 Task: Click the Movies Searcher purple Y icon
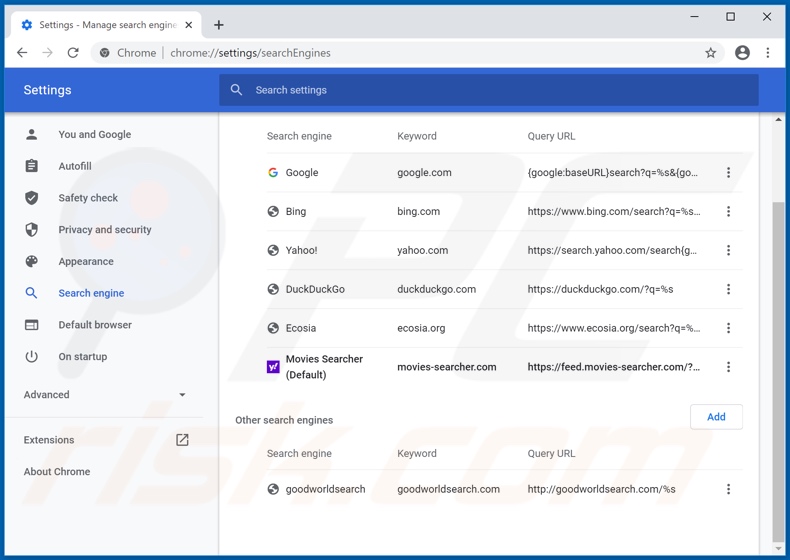(273, 367)
